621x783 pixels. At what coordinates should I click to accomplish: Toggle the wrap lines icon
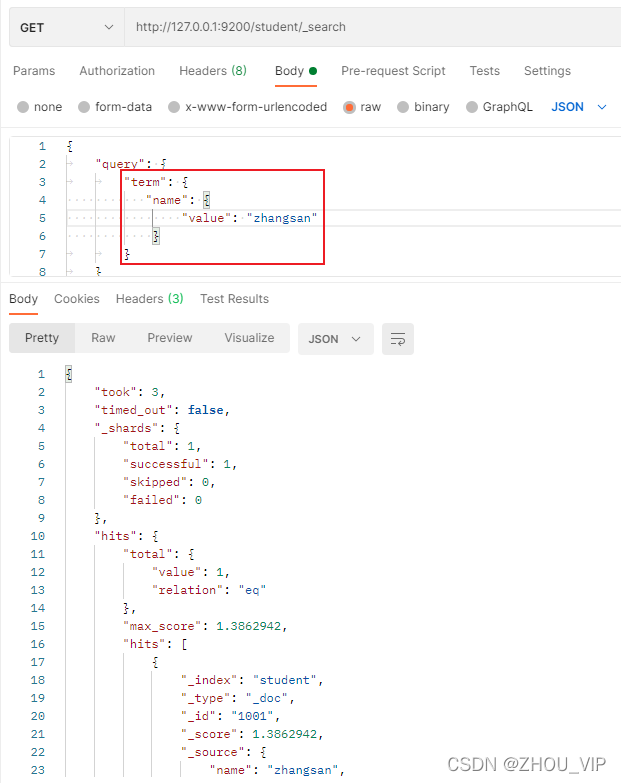(x=398, y=339)
